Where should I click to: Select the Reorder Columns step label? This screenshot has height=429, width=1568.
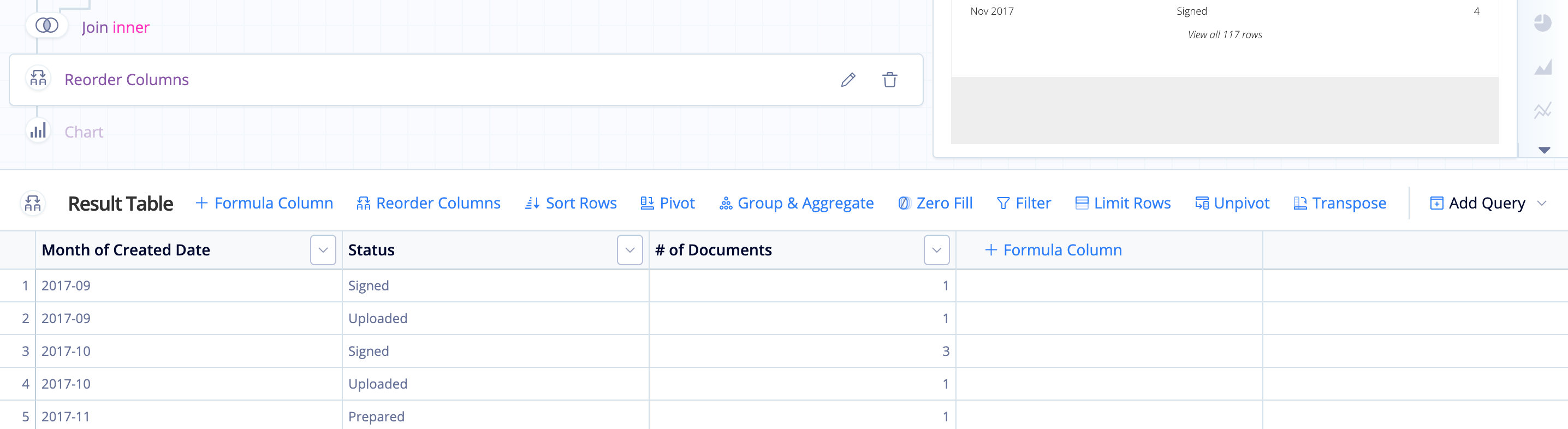(x=127, y=80)
